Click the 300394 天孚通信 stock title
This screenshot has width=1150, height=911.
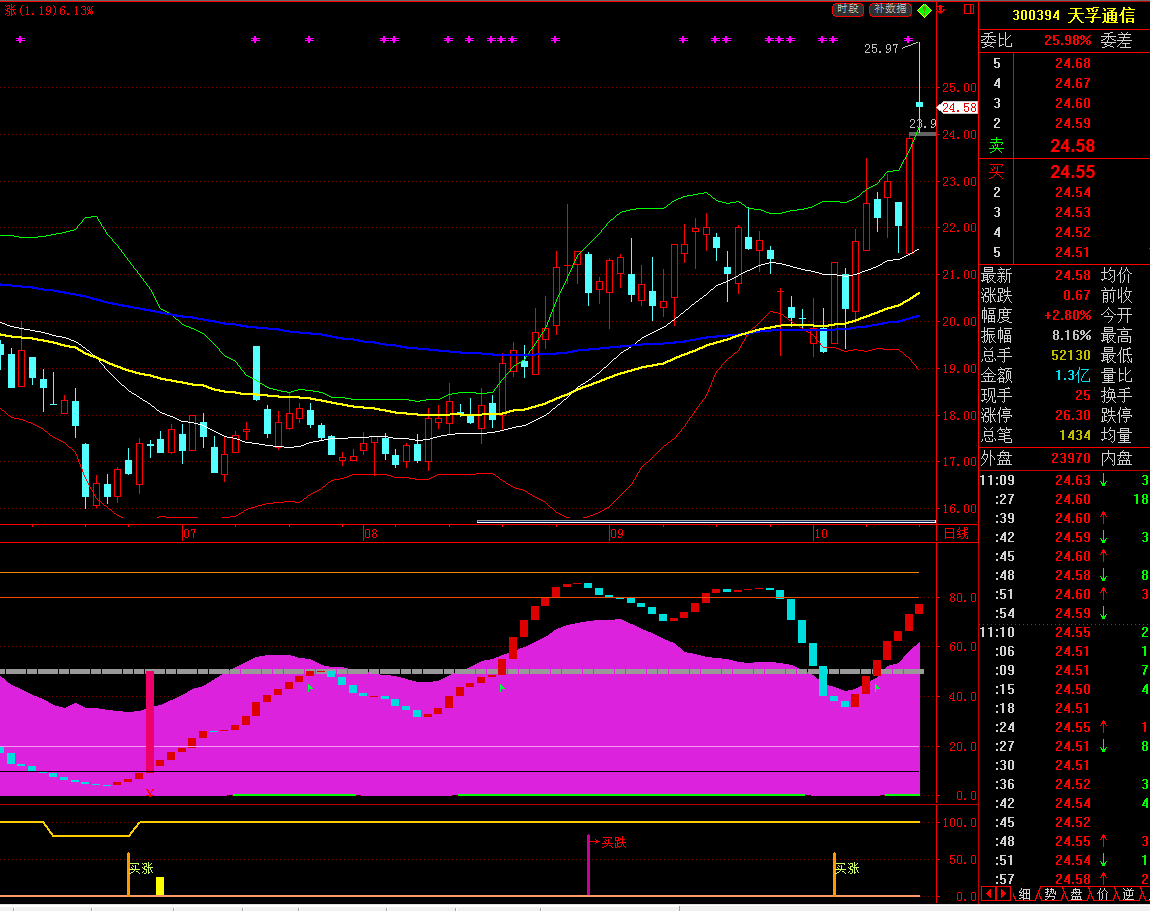(1072, 15)
